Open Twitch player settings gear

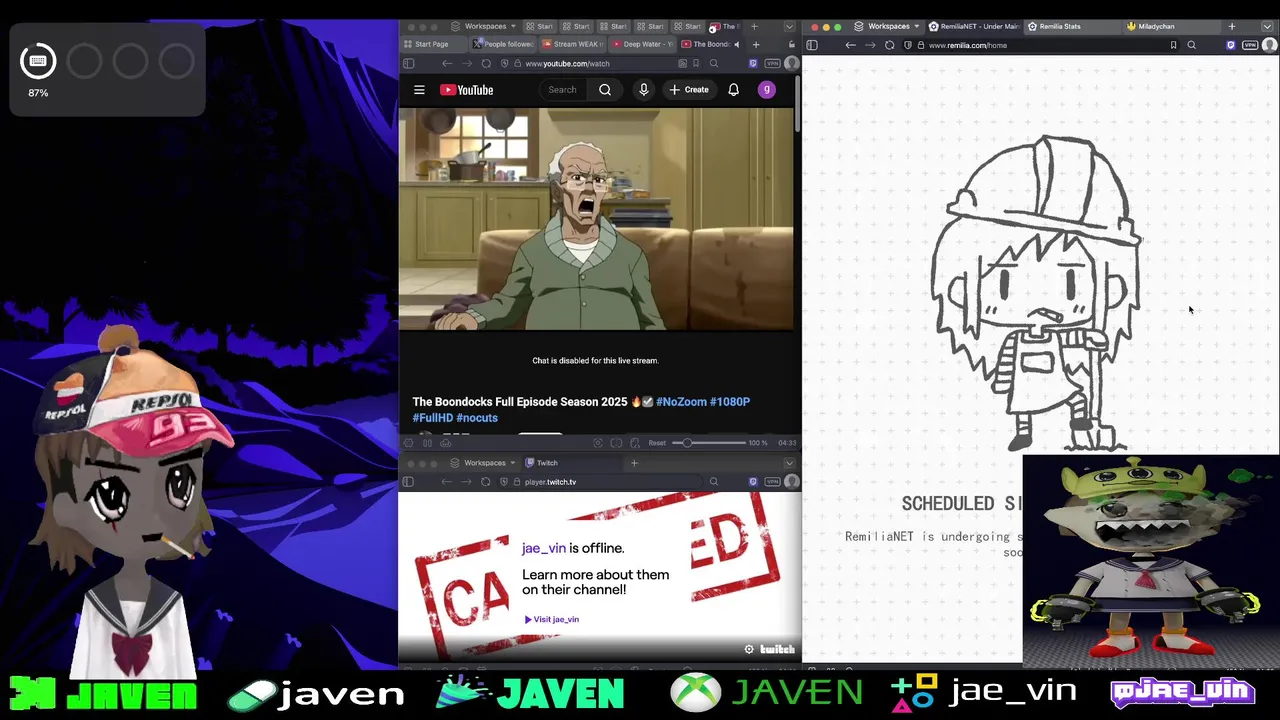pos(749,649)
